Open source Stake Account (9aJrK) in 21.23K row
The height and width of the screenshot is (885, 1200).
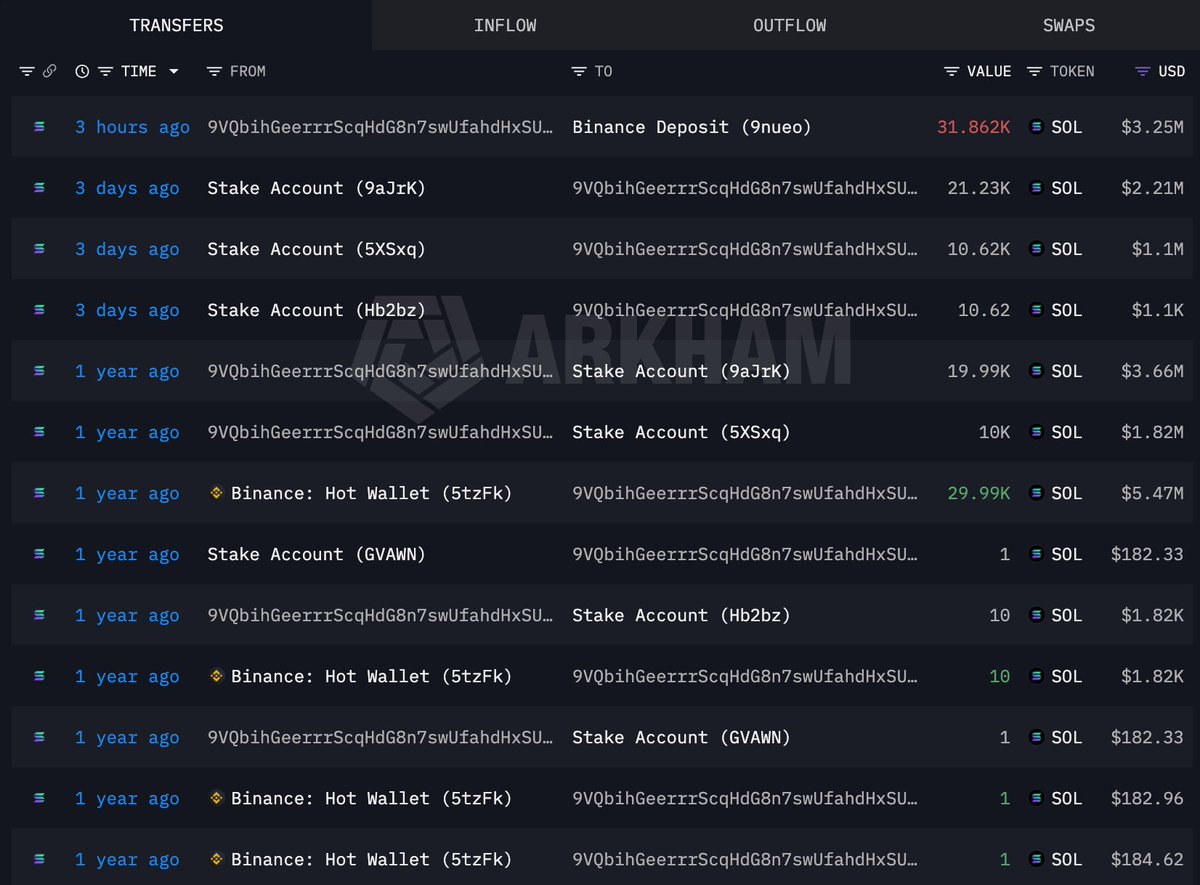[317, 188]
